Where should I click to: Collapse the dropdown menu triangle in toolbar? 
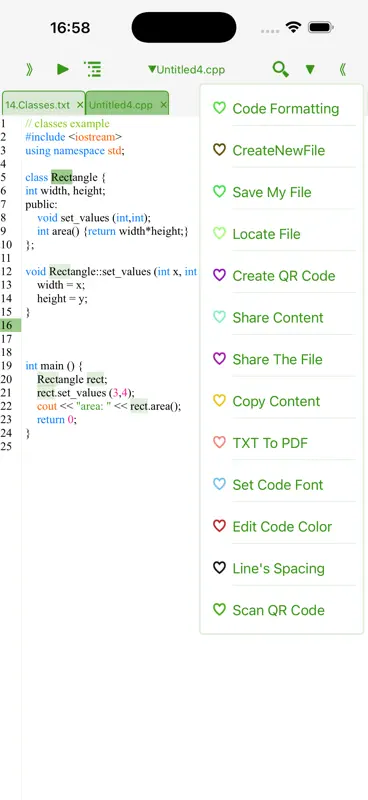(310, 69)
